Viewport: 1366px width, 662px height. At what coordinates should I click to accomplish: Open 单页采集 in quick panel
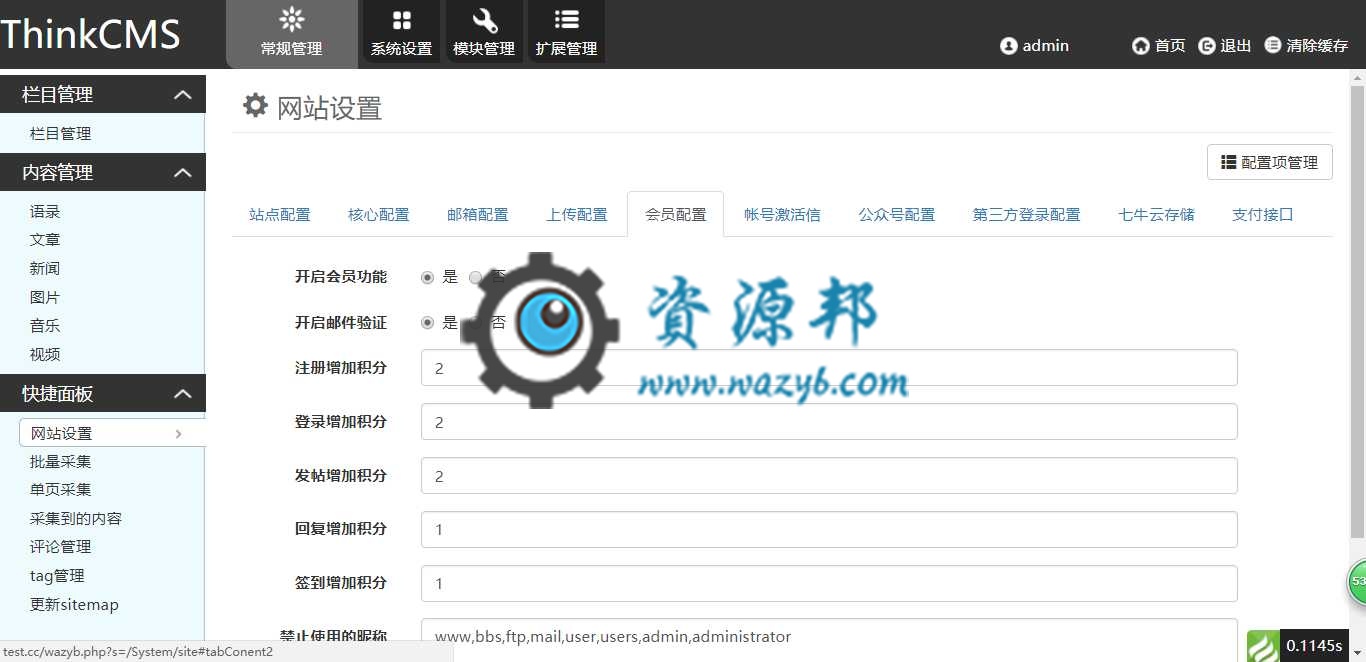(x=61, y=490)
